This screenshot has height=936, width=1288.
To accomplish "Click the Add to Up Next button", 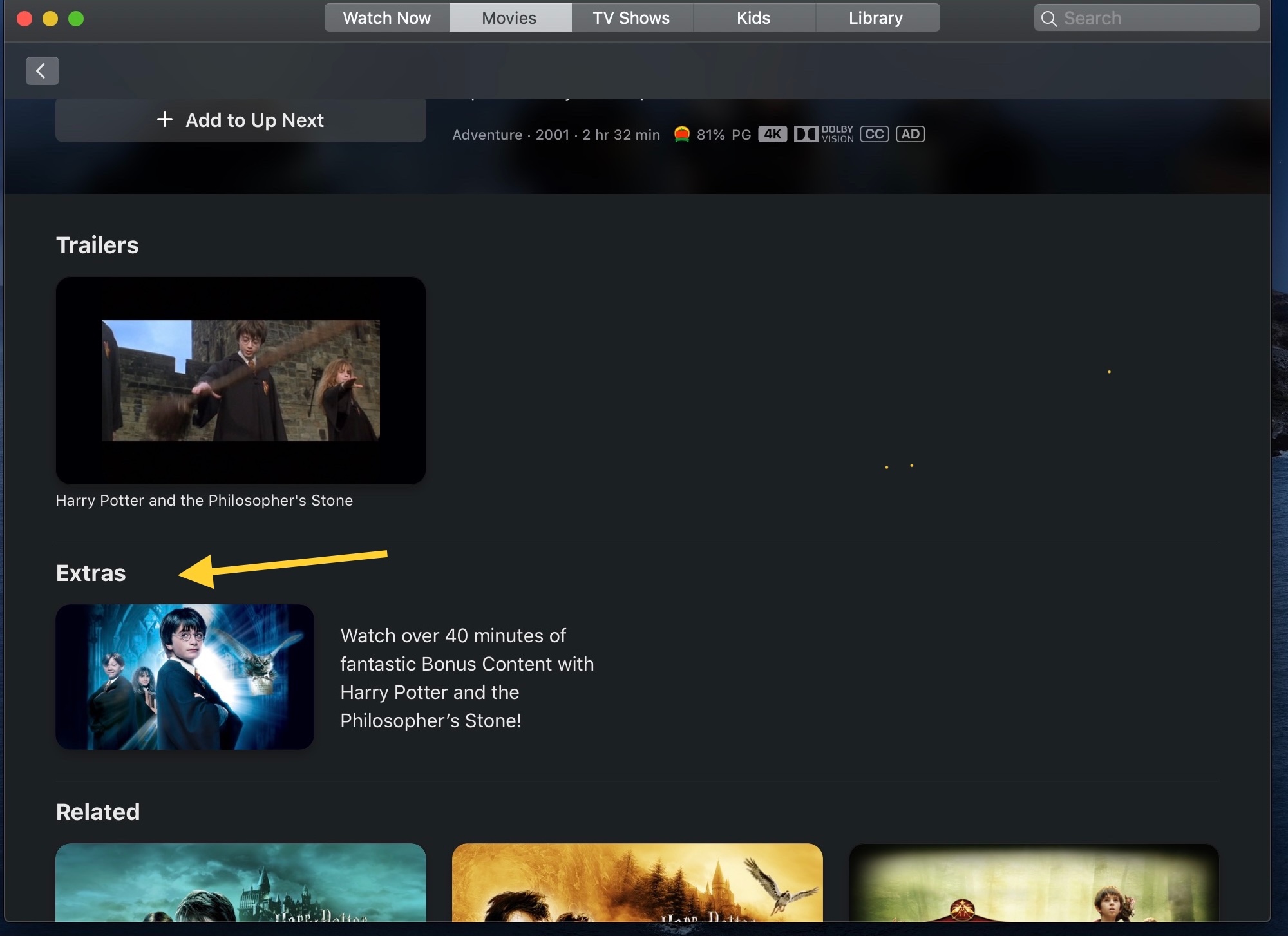I will pyautogui.click(x=240, y=120).
